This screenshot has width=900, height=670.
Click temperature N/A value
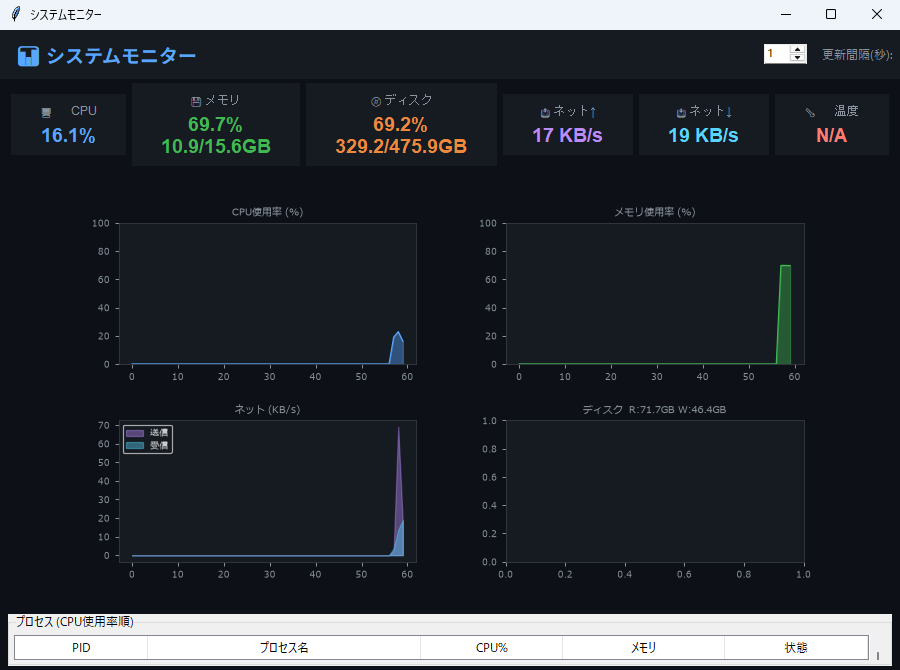831,135
